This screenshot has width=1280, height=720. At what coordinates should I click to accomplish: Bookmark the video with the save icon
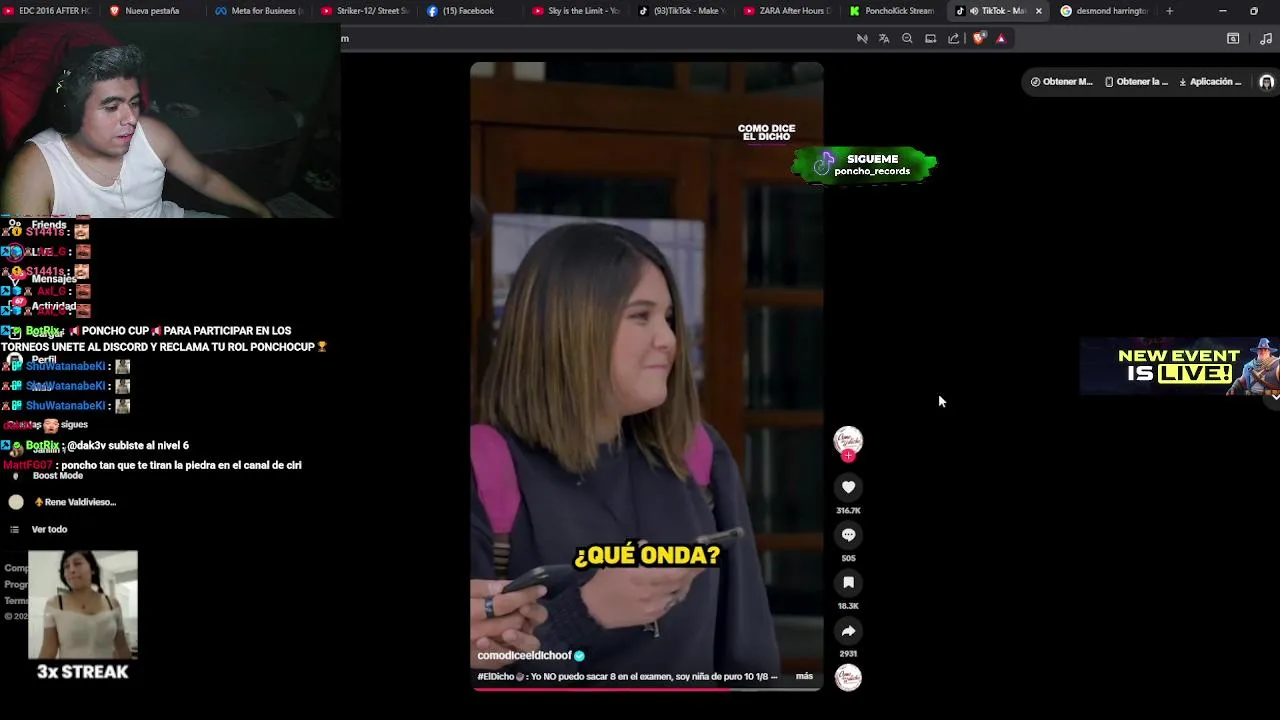tap(848, 583)
